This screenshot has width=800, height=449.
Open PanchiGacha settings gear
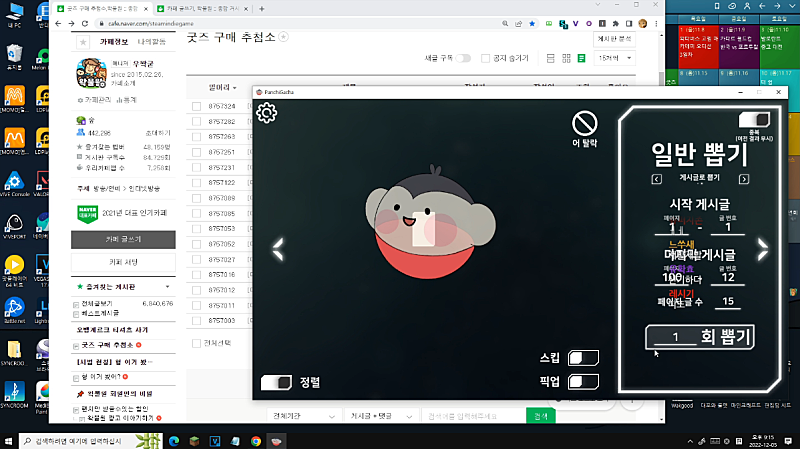coord(267,113)
